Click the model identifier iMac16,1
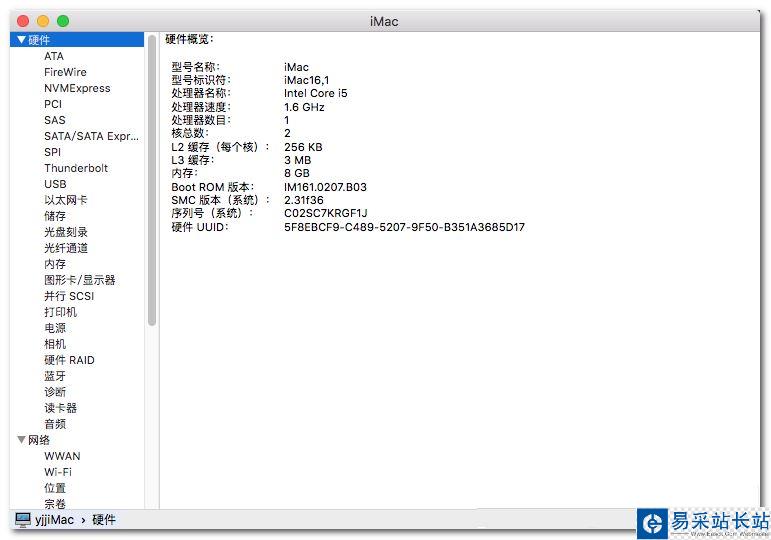Image resolution: width=771 pixels, height=540 pixels. pos(306,80)
